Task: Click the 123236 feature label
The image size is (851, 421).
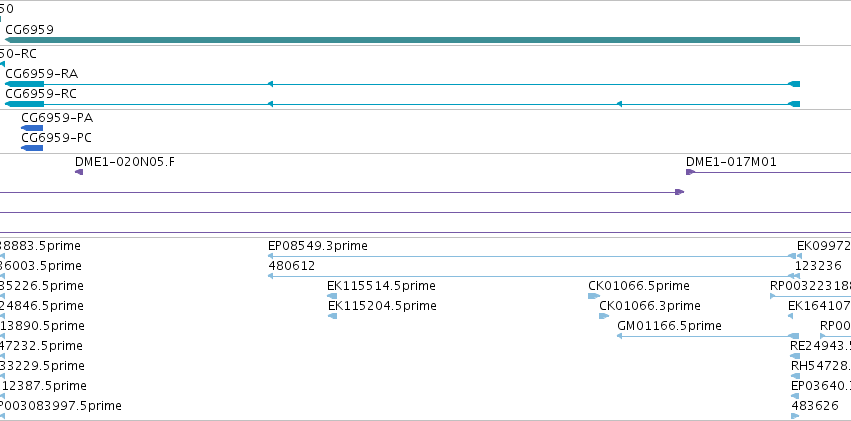Action: [x=818, y=266]
